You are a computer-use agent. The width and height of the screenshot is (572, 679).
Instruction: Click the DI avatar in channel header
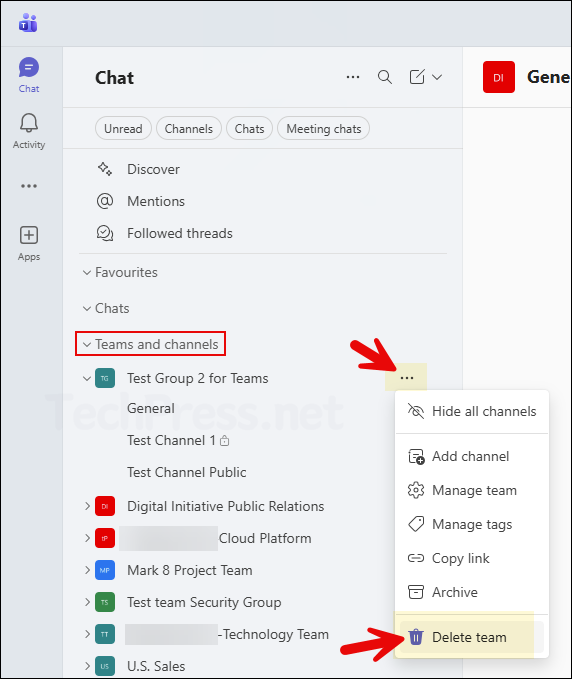[x=499, y=77]
